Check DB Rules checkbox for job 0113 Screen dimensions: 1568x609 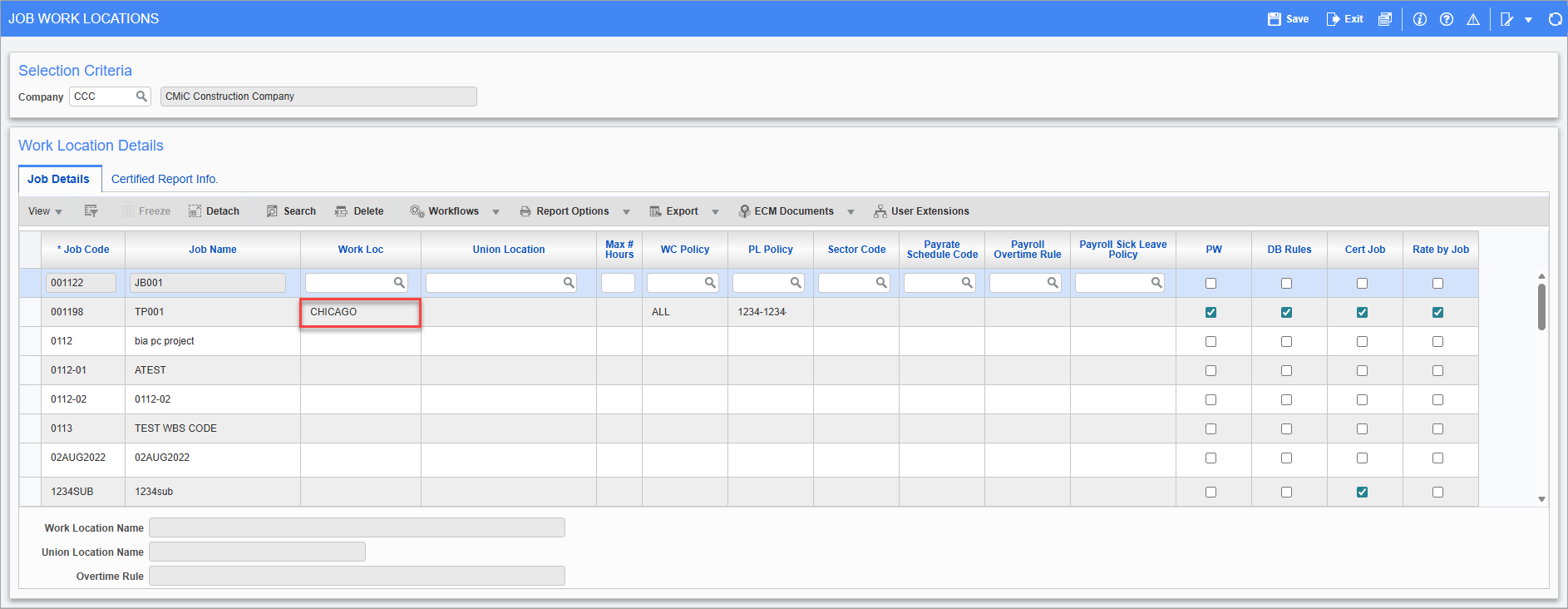tap(1286, 429)
